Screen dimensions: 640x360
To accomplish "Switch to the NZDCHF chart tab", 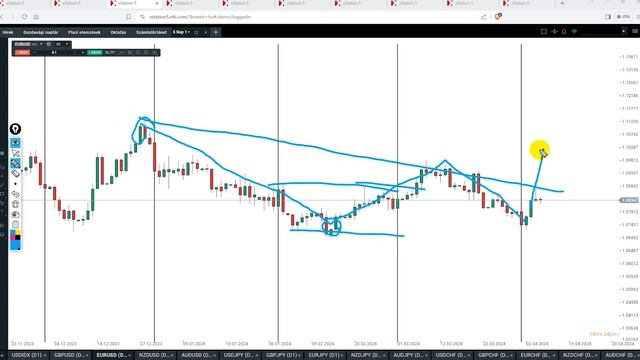I will (x=580, y=356).
